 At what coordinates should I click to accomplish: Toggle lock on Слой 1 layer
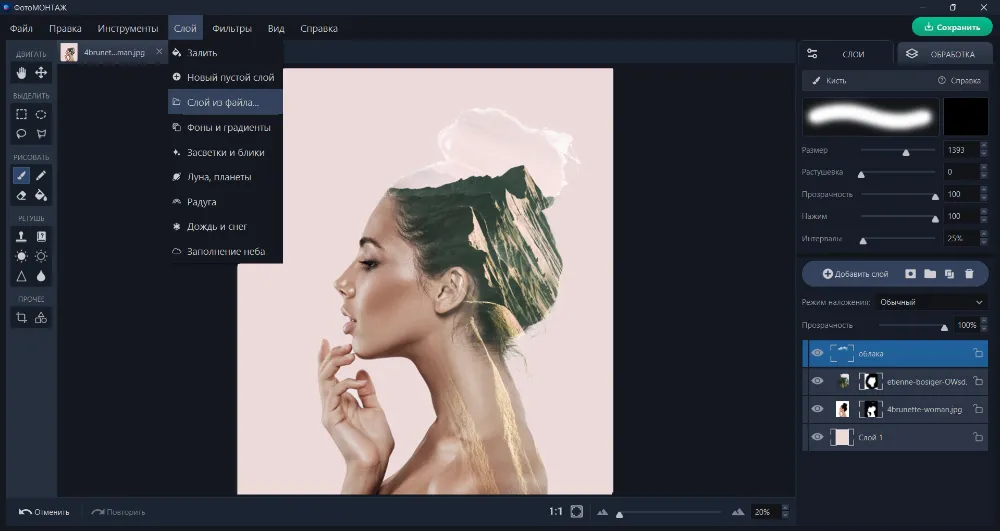(x=978, y=437)
